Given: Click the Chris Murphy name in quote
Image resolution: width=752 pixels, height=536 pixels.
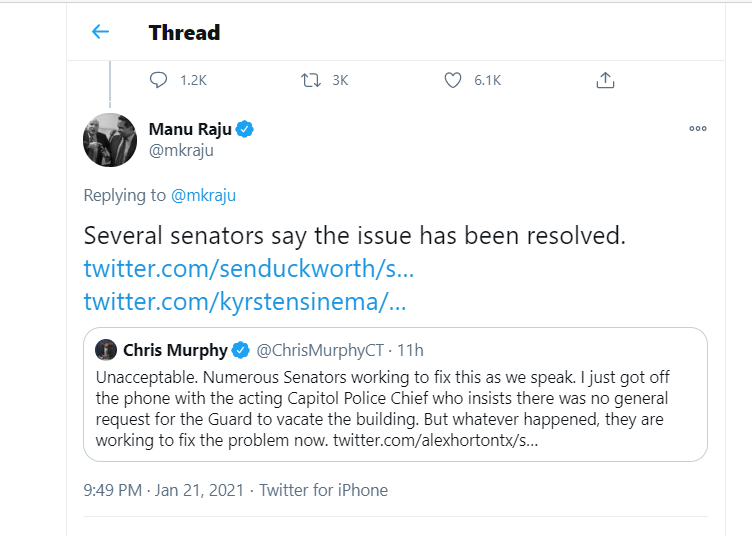Looking at the screenshot, I should click(x=175, y=350).
